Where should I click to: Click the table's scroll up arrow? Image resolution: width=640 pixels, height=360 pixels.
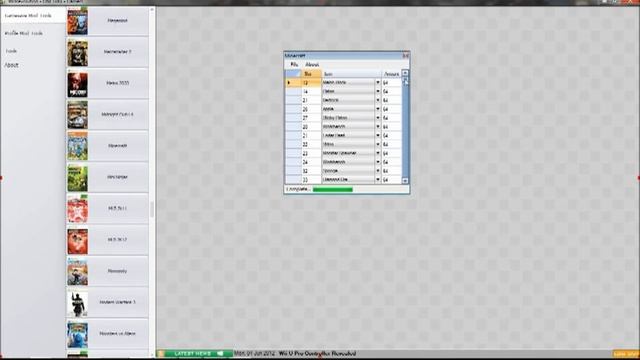405,73
